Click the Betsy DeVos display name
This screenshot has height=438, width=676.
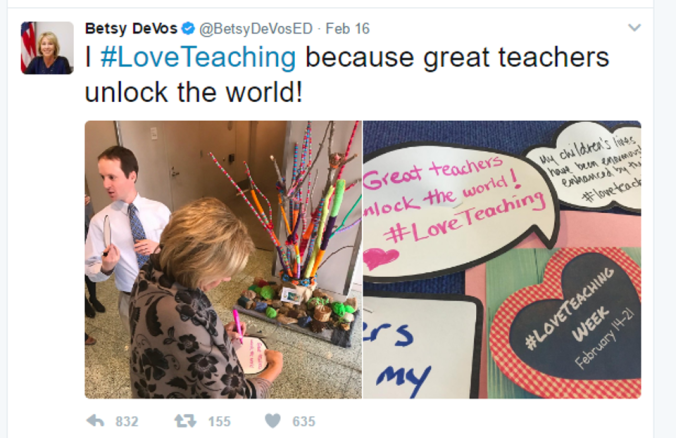click(x=131, y=28)
